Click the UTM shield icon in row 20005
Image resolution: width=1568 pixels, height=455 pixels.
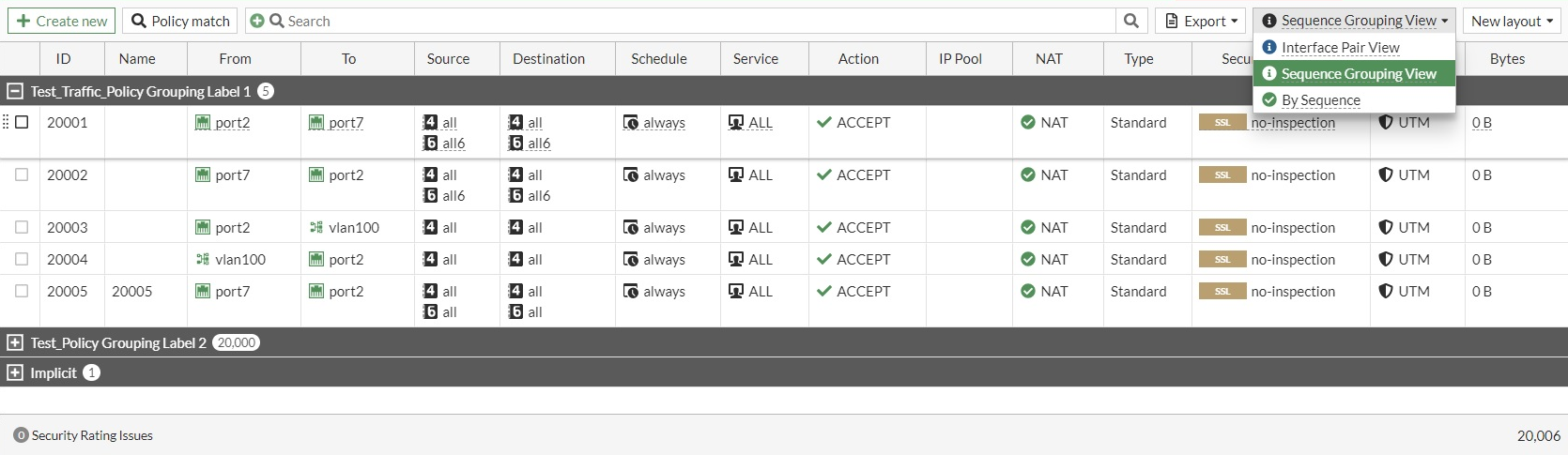coord(1386,292)
